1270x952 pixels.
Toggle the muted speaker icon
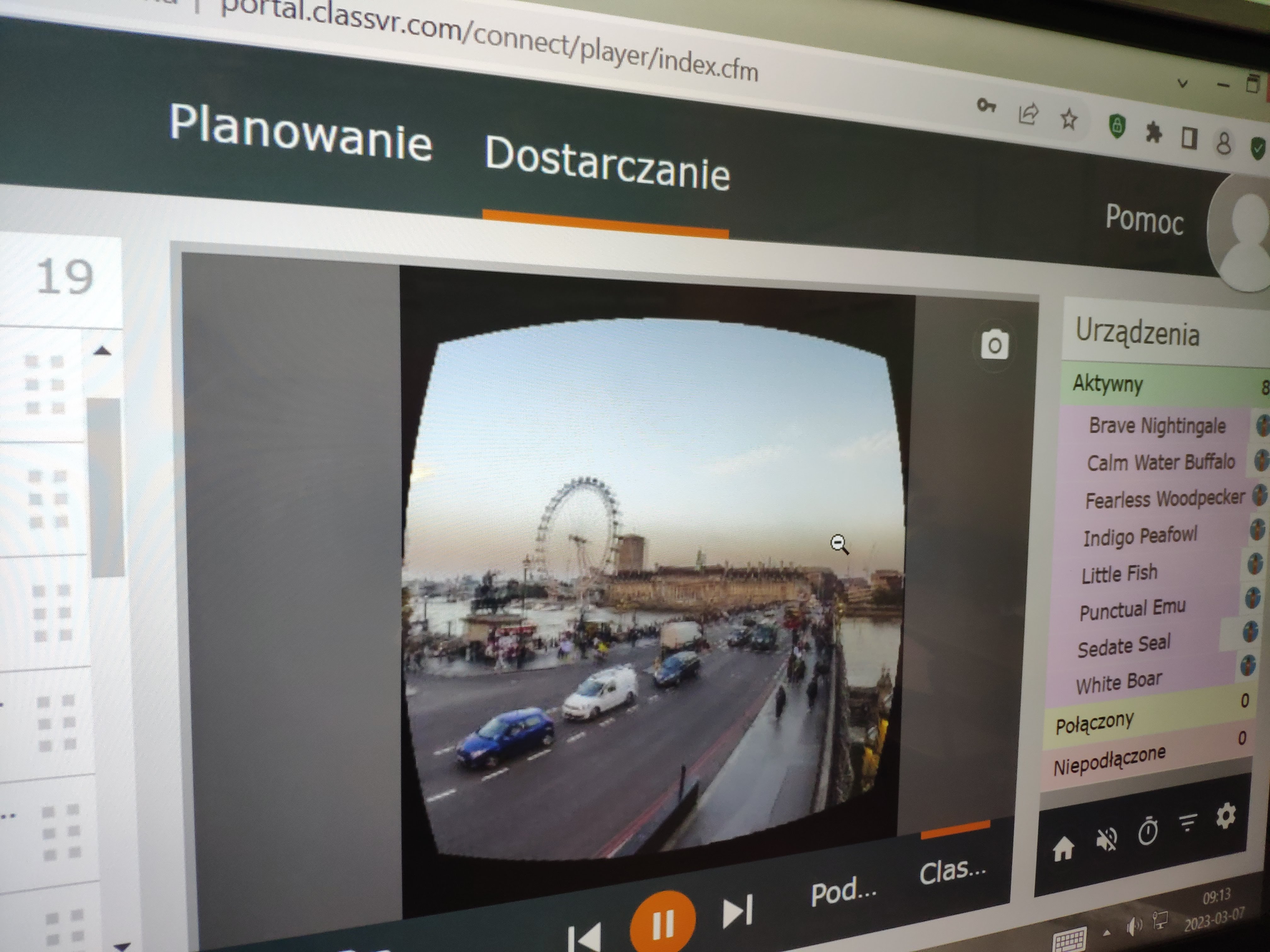point(1107,840)
